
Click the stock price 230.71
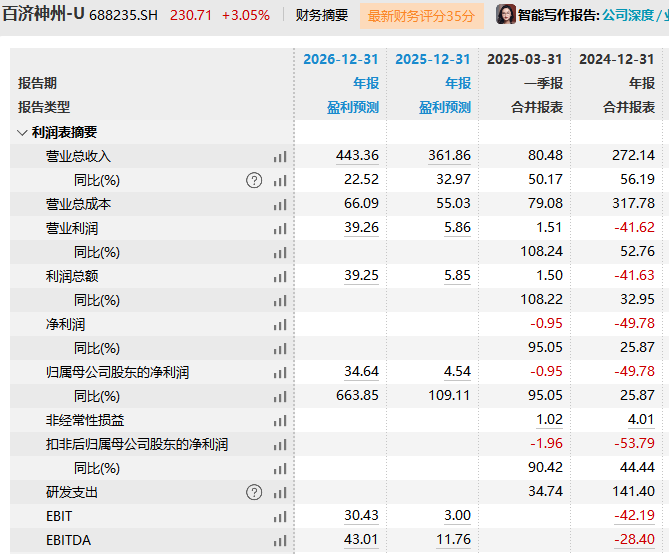[x=191, y=16]
